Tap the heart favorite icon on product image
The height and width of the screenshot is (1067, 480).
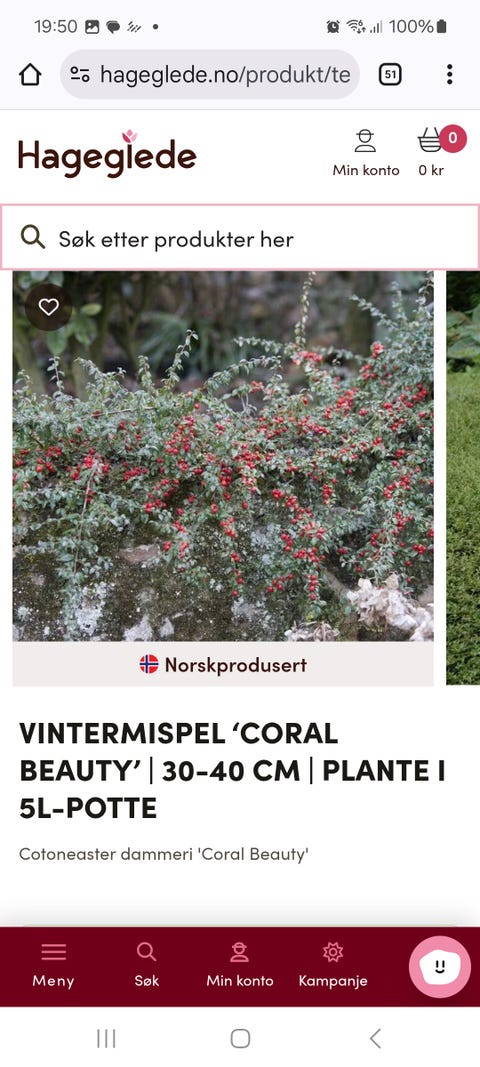click(48, 307)
